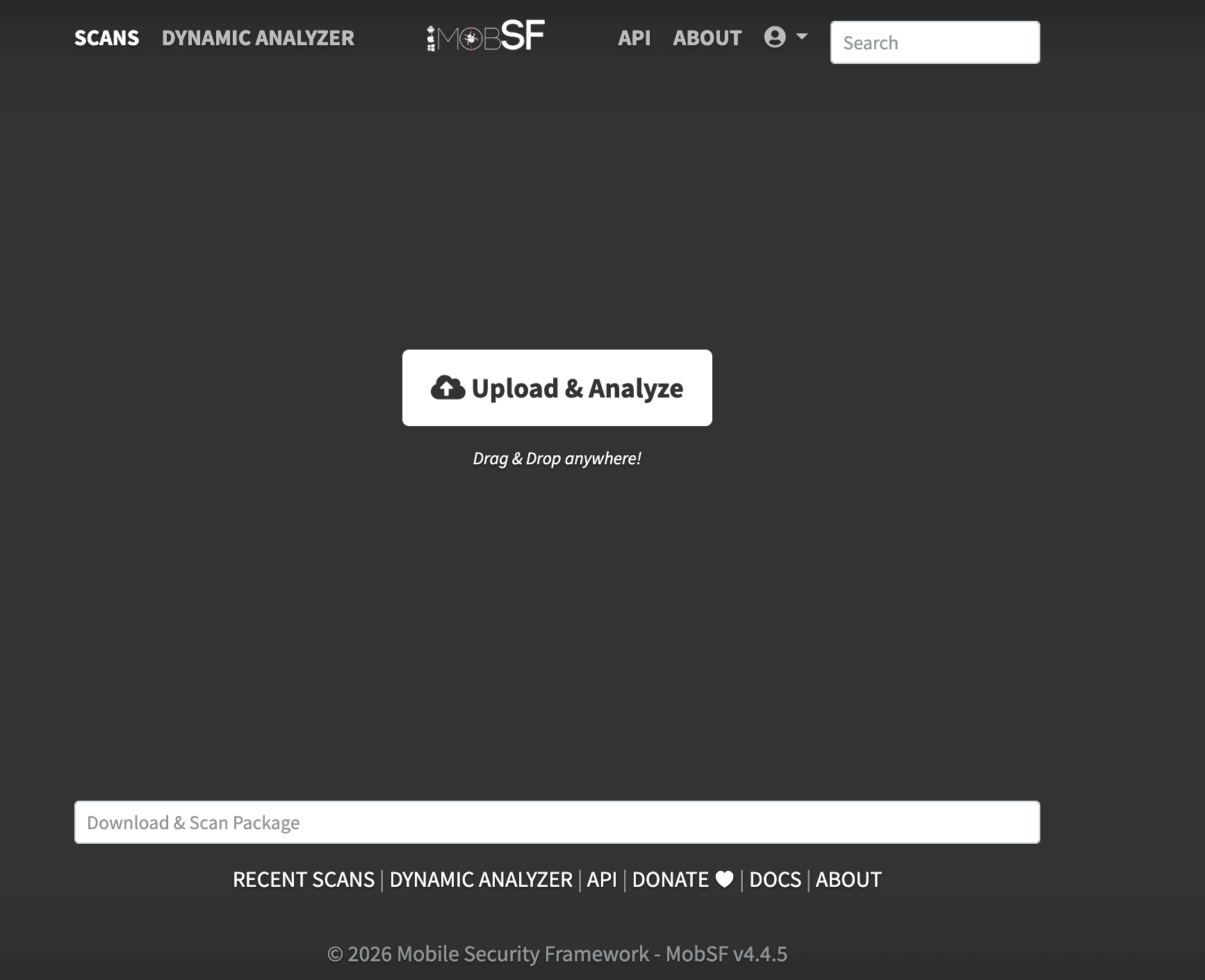Open the API footer link
This screenshot has height=980, width=1205.
(x=602, y=879)
